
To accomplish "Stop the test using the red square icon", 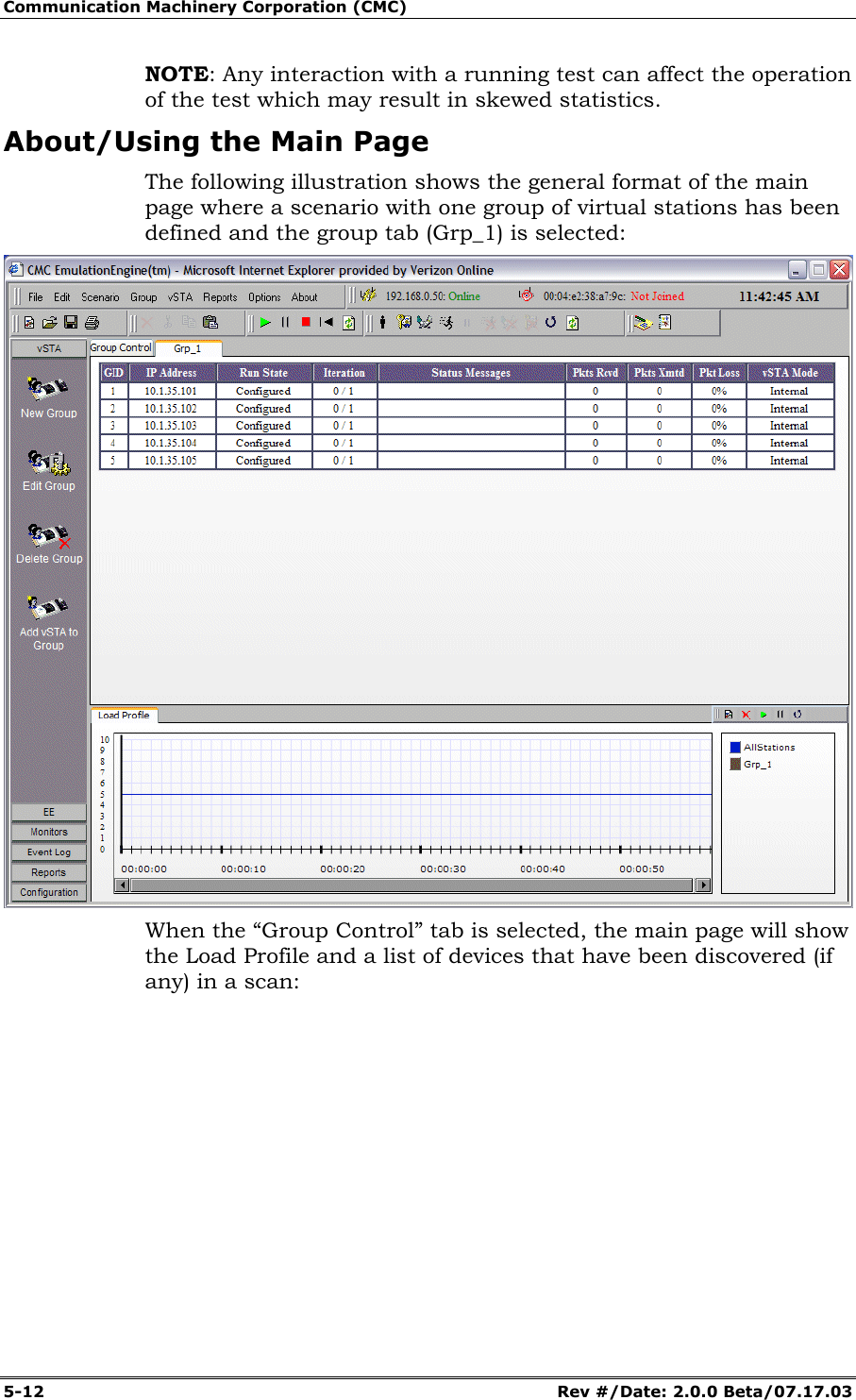I will tap(305, 323).
